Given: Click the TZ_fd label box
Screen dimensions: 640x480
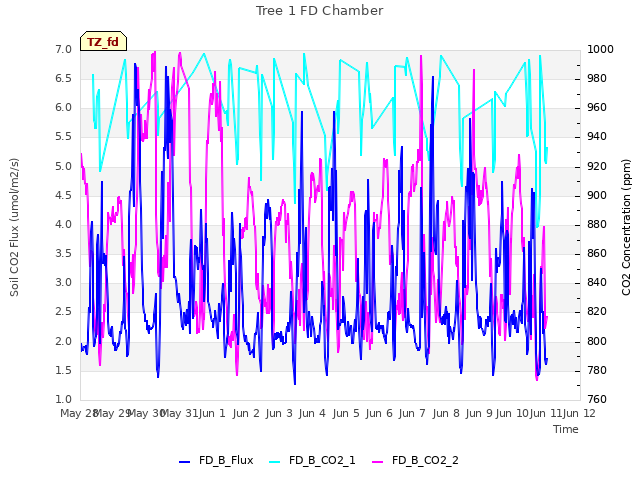Looking at the screenshot, I should (103, 41).
